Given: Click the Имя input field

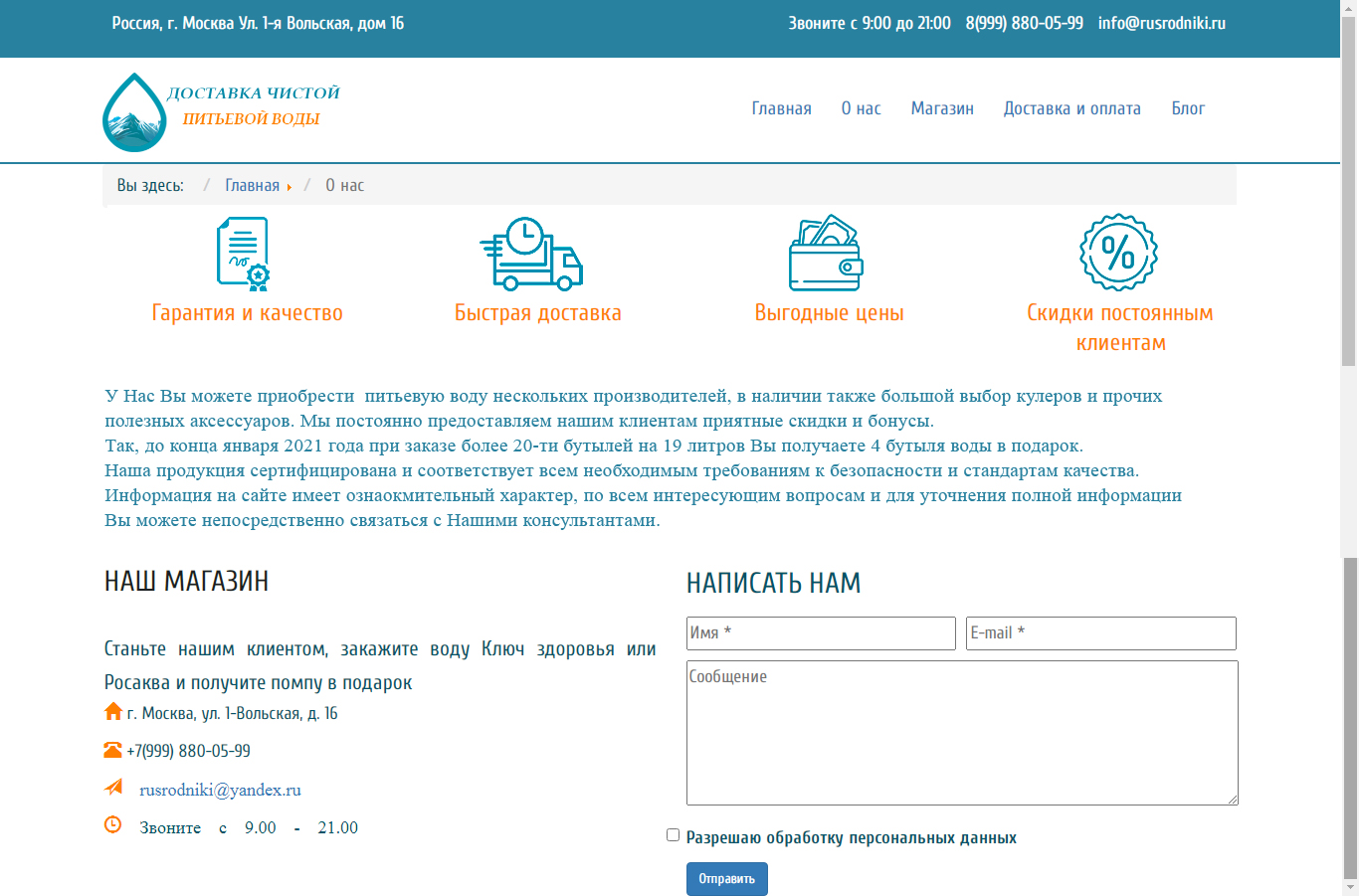Looking at the screenshot, I should [821, 633].
